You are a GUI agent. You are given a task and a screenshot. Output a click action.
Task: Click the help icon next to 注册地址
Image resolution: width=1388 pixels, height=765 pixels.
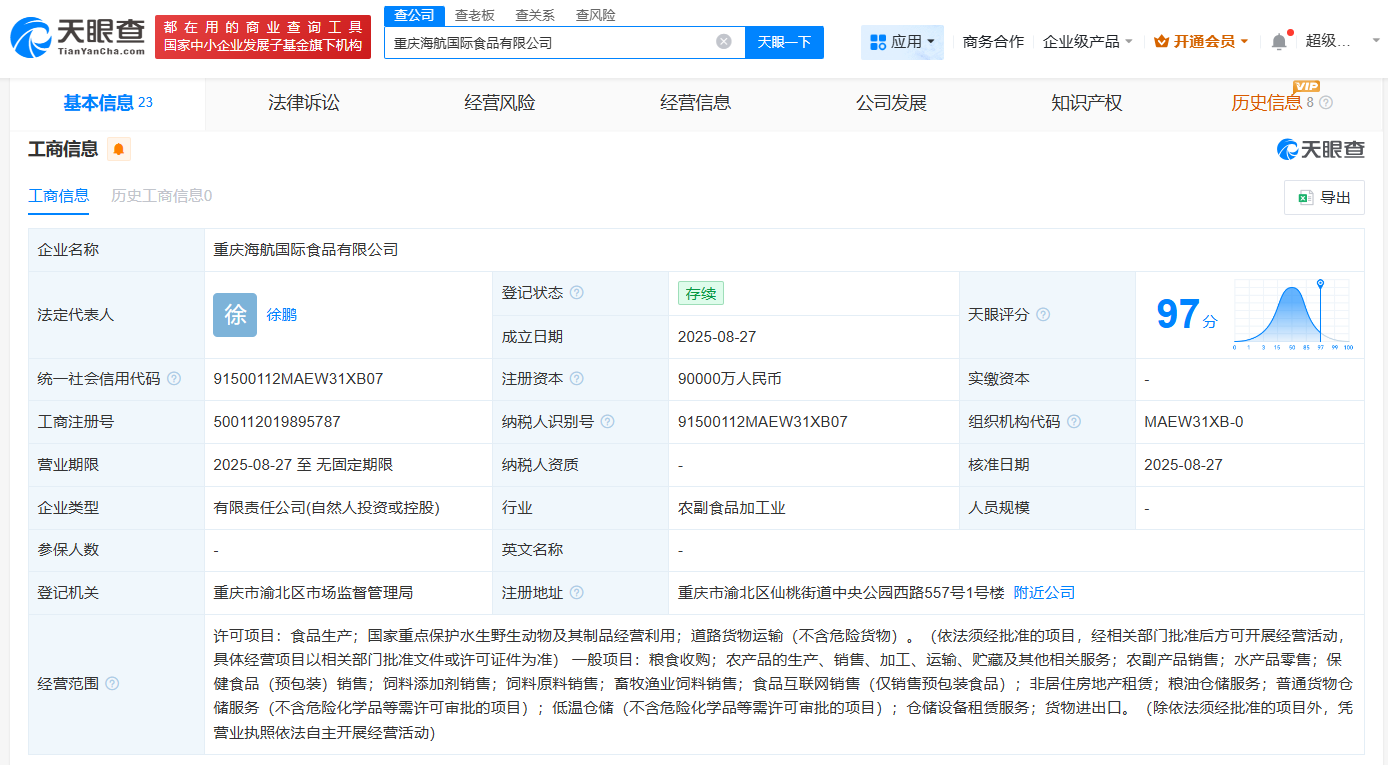tap(576, 593)
